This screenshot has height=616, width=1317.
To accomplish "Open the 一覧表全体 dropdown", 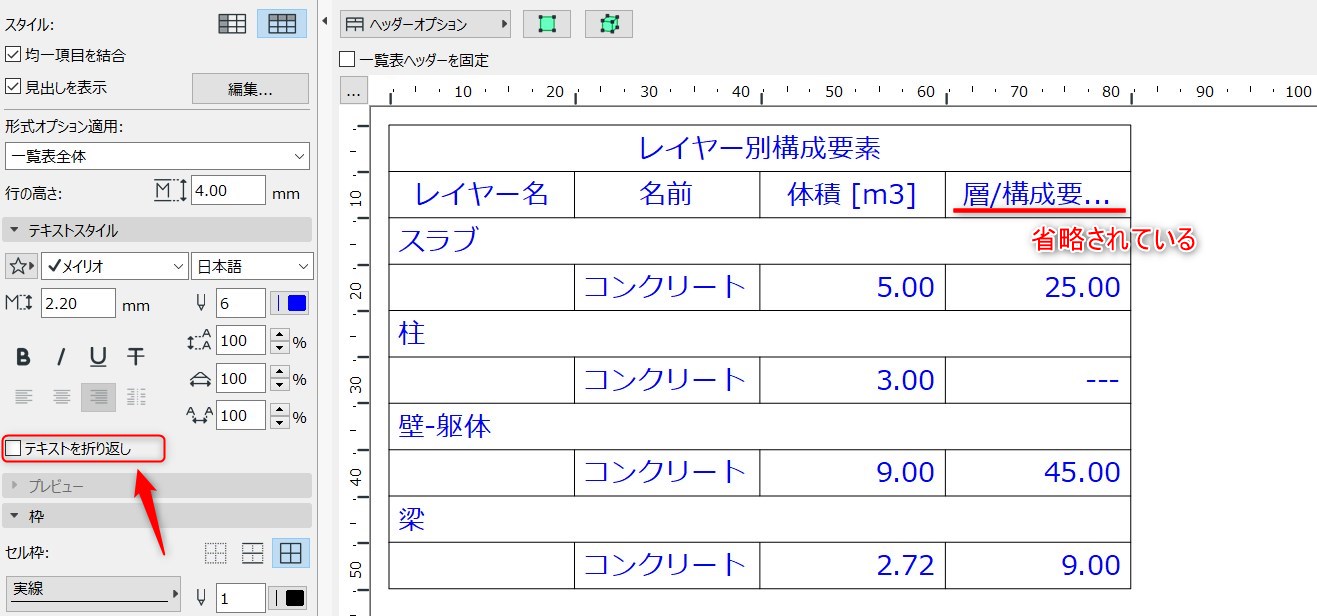I will 157,157.
